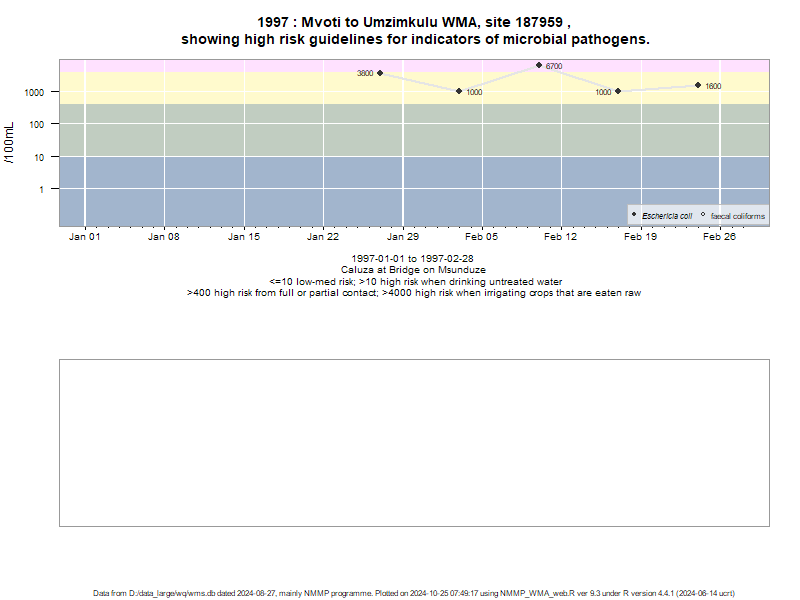
Task: Click the 'Data from D:/data_large' footer text
Action: click(414, 593)
